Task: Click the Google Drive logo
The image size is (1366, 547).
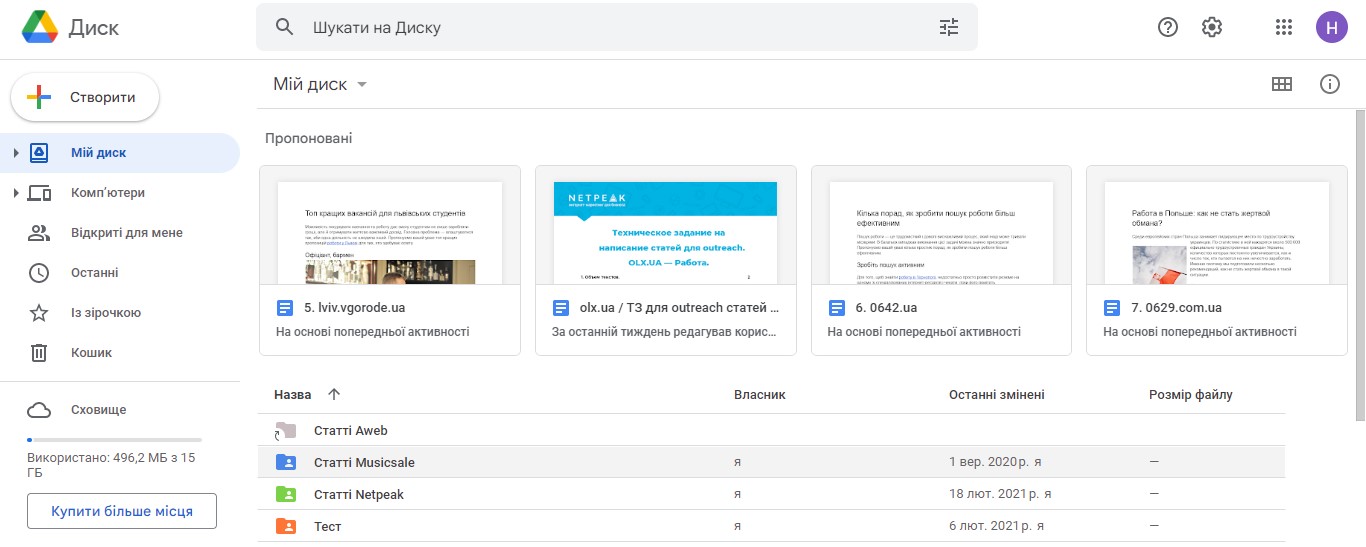Action: coord(39,27)
